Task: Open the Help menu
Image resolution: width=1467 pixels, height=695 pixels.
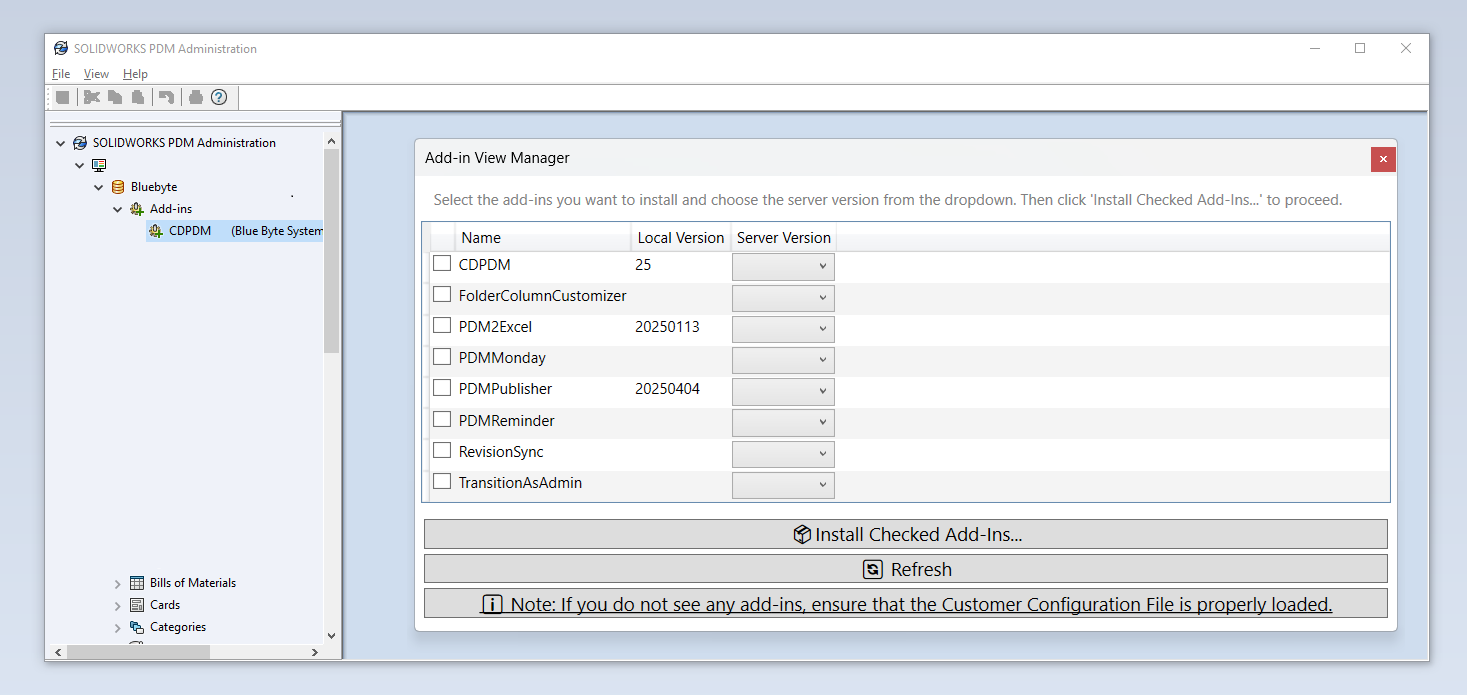Action: click(135, 74)
